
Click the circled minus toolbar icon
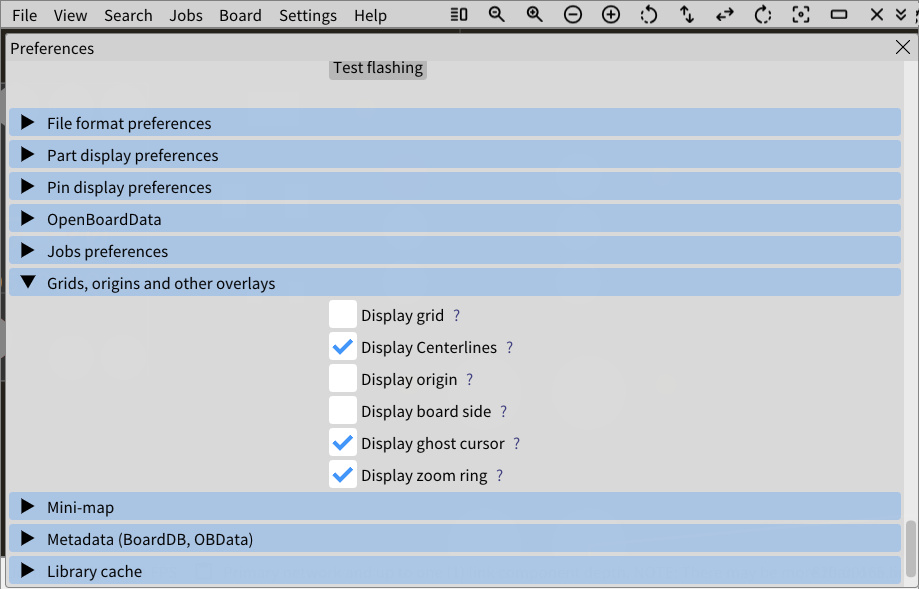coord(573,15)
